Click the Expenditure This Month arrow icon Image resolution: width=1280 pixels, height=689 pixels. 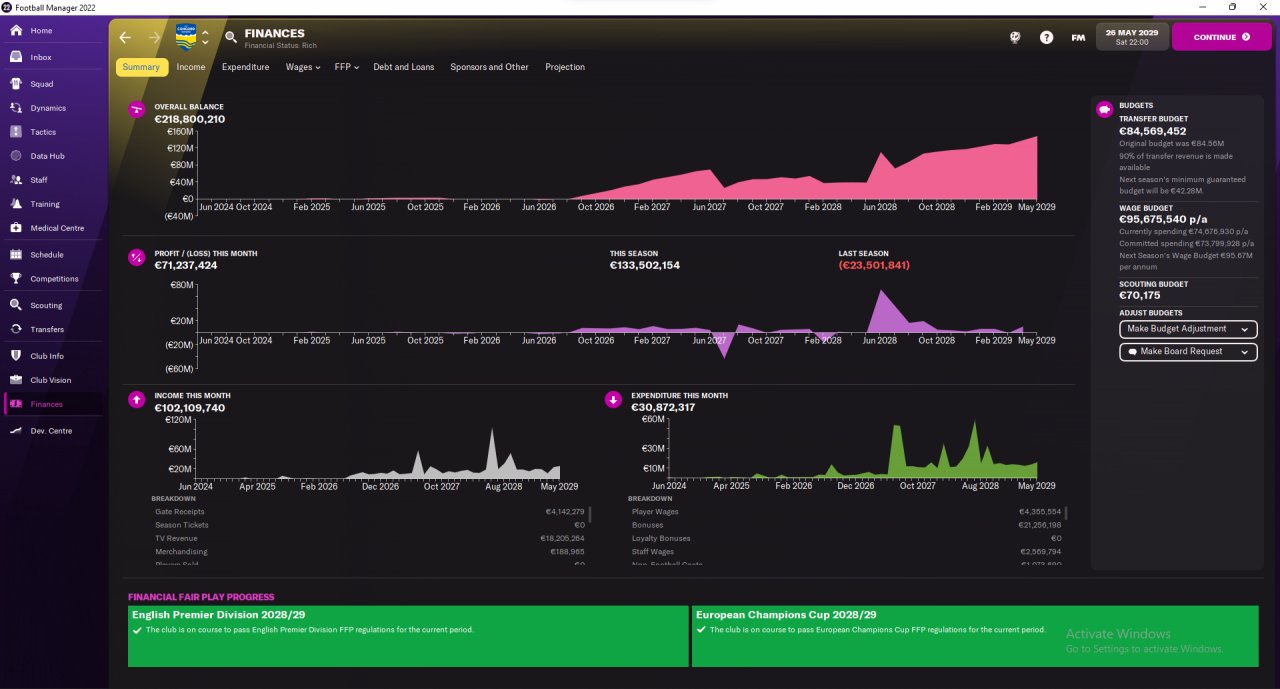613,400
